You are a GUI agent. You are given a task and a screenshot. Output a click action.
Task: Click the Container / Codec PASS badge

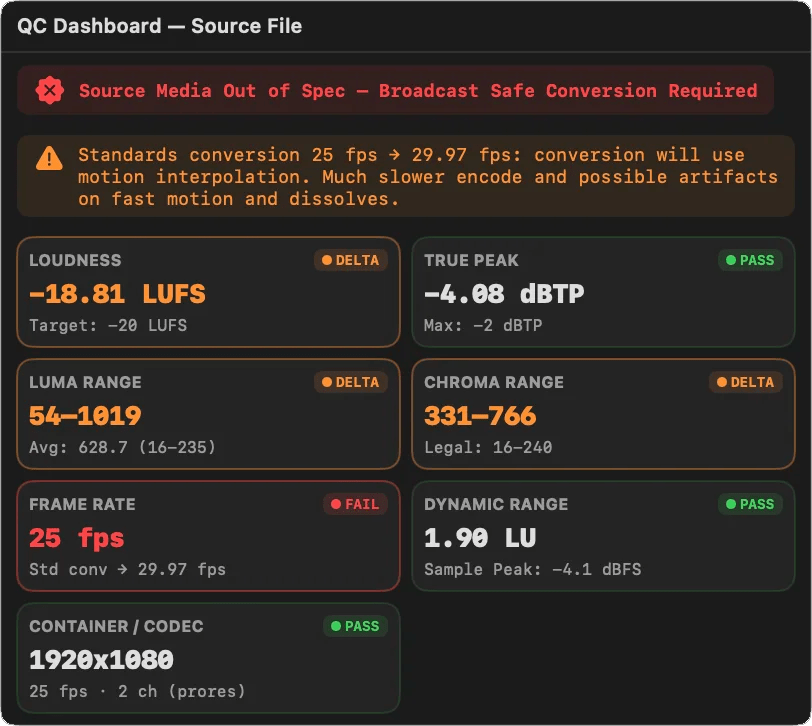point(355,626)
